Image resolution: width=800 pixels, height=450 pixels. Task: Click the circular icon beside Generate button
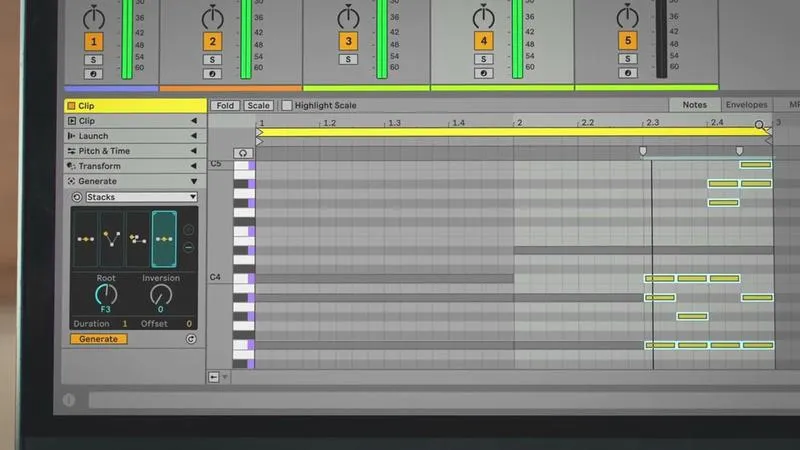pyautogui.click(x=191, y=339)
